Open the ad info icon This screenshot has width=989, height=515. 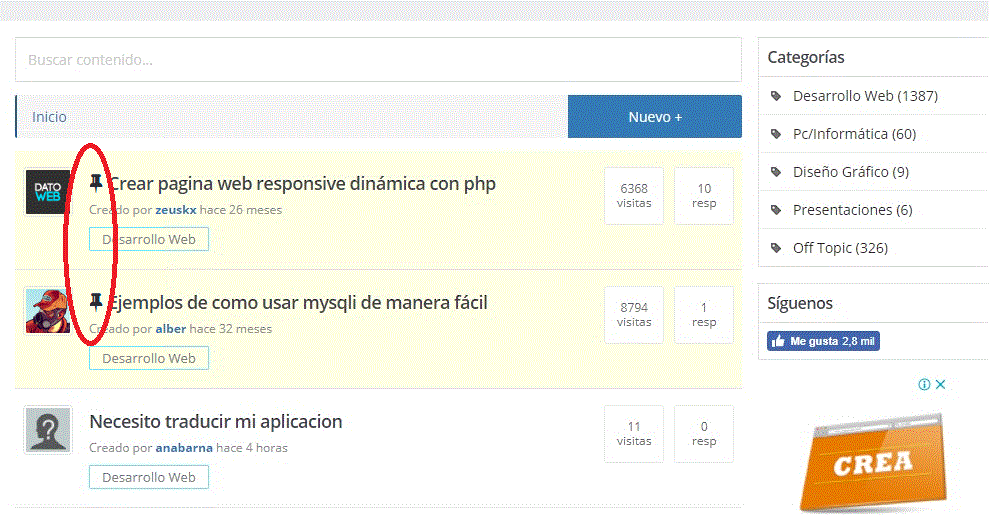925,384
